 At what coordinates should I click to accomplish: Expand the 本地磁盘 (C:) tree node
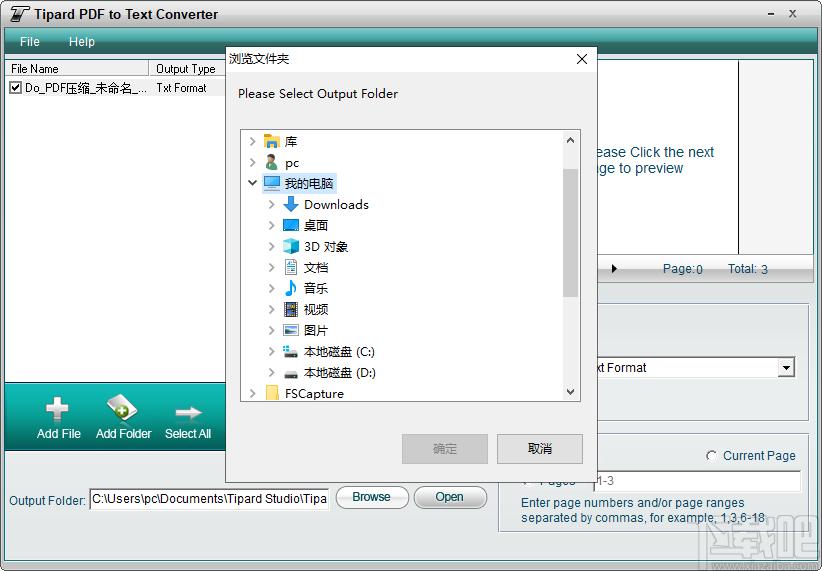point(271,351)
